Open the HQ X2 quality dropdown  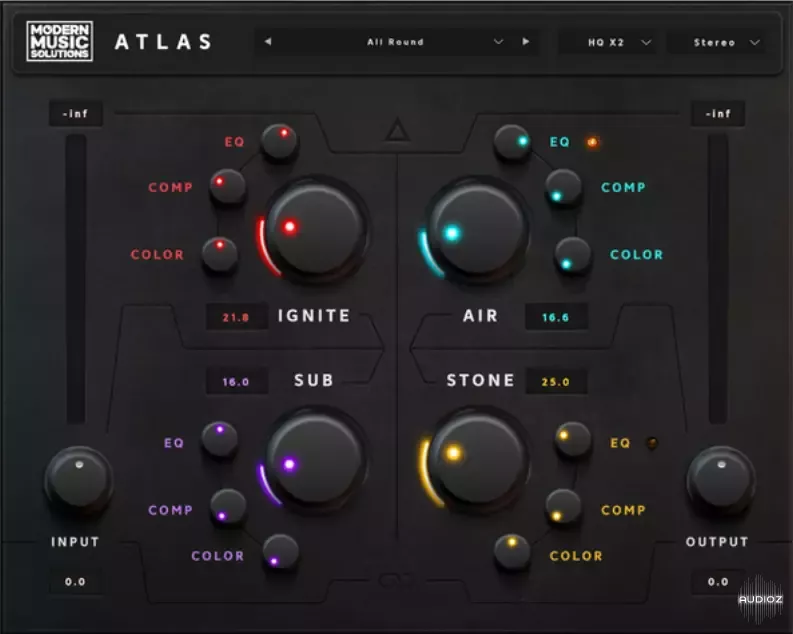click(x=618, y=42)
